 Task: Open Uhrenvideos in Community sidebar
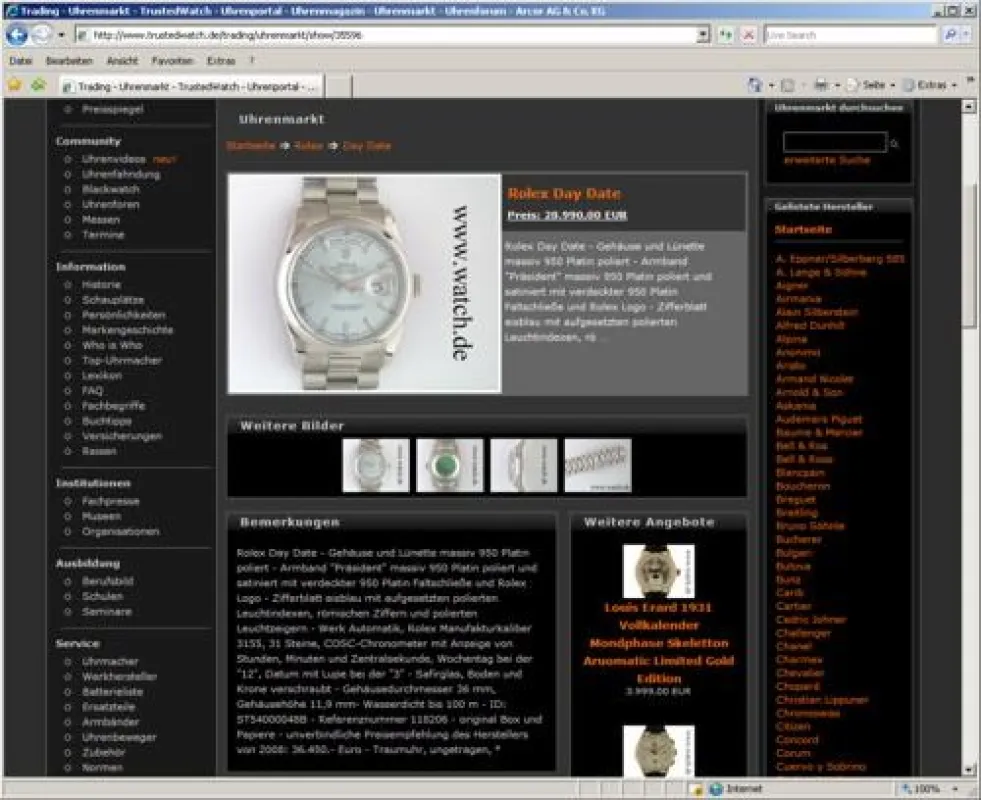click(x=113, y=159)
